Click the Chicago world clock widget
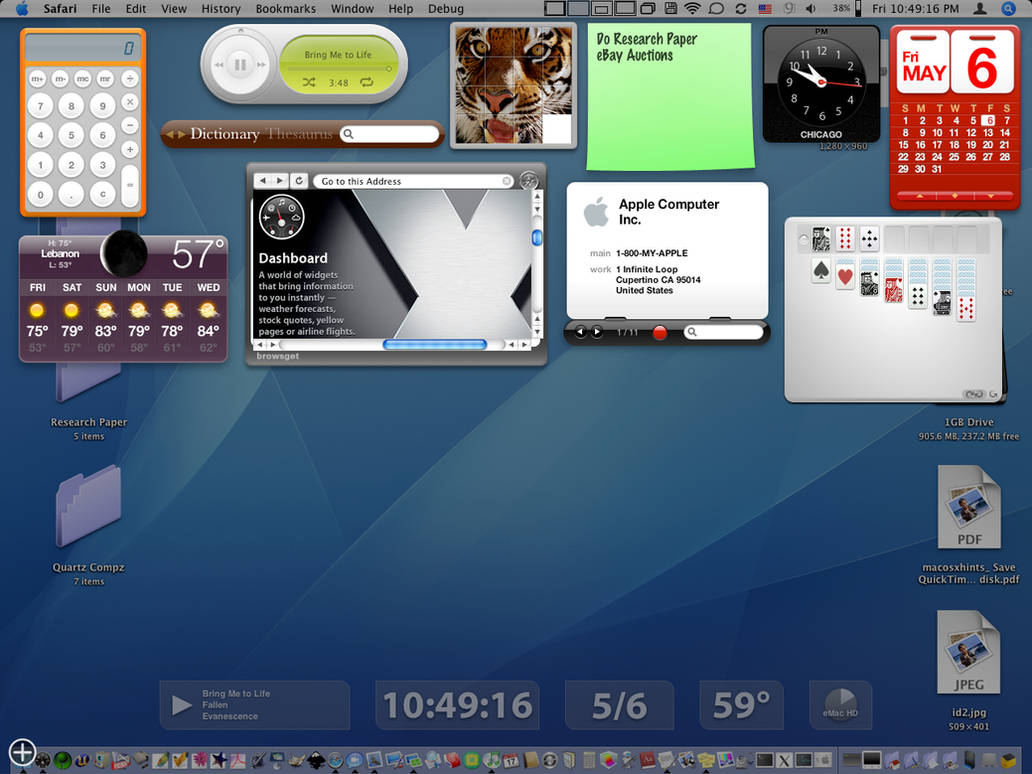The image size is (1032, 774). pos(821,84)
